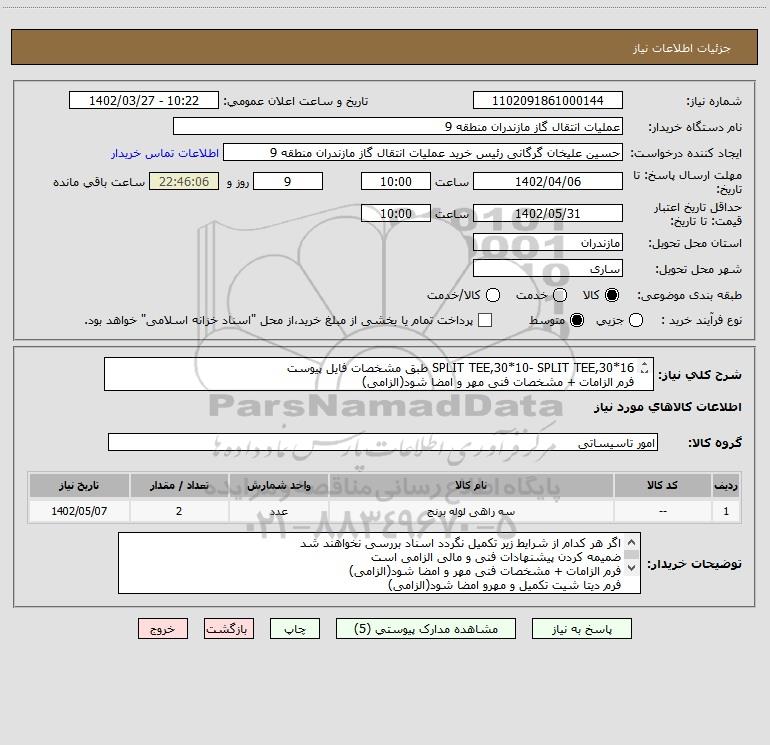This screenshot has width=770, height=745.
Task: Click deadline time field 10:00 beside 1402/04/06
Action: pyautogui.click(x=396, y=181)
